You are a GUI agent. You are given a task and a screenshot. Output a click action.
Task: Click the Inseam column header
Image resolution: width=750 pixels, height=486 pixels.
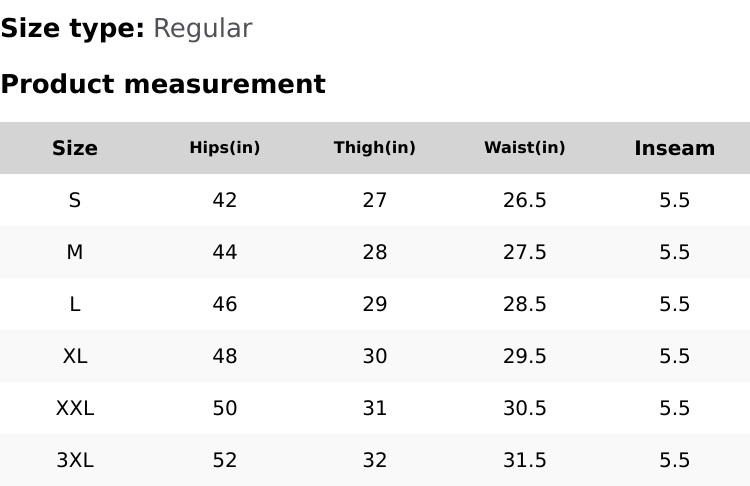pyautogui.click(x=675, y=148)
